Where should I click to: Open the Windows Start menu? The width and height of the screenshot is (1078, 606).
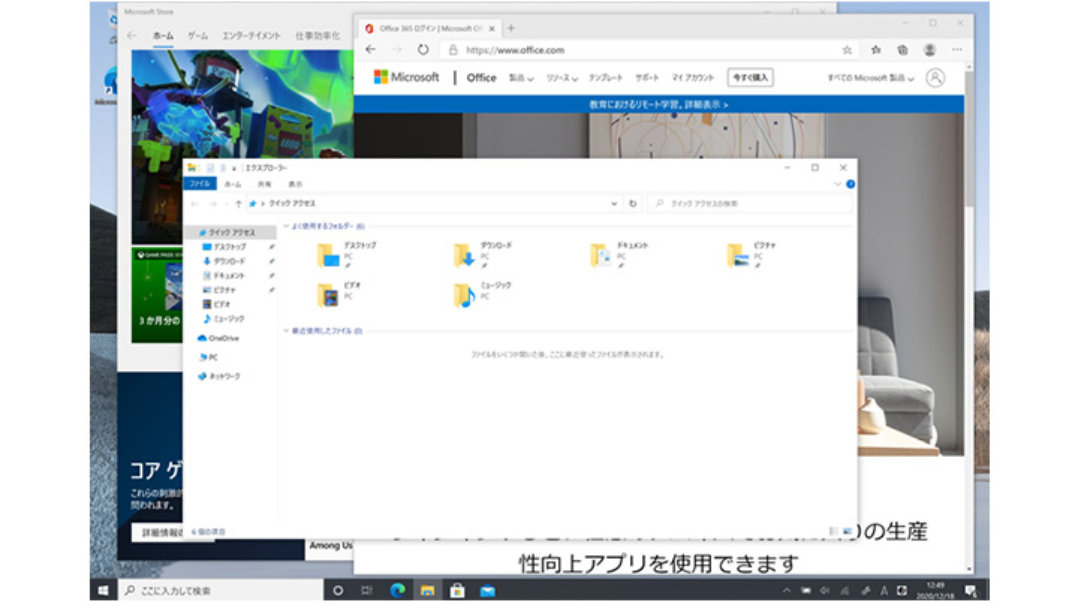pyautogui.click(x=103, y=591)
